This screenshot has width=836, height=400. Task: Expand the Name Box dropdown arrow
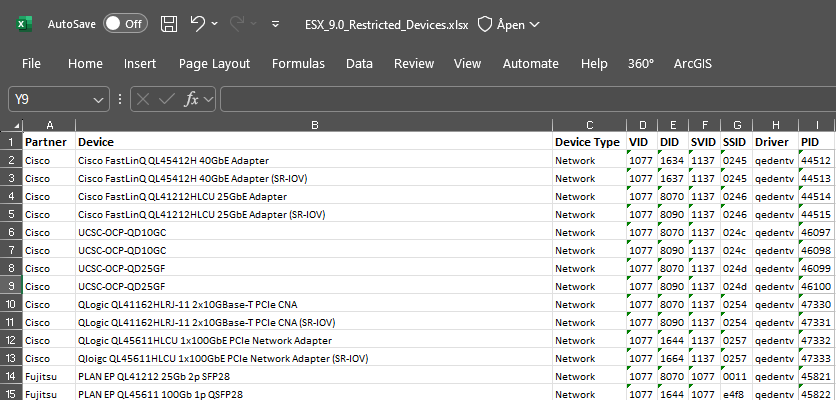click(98, 99)
